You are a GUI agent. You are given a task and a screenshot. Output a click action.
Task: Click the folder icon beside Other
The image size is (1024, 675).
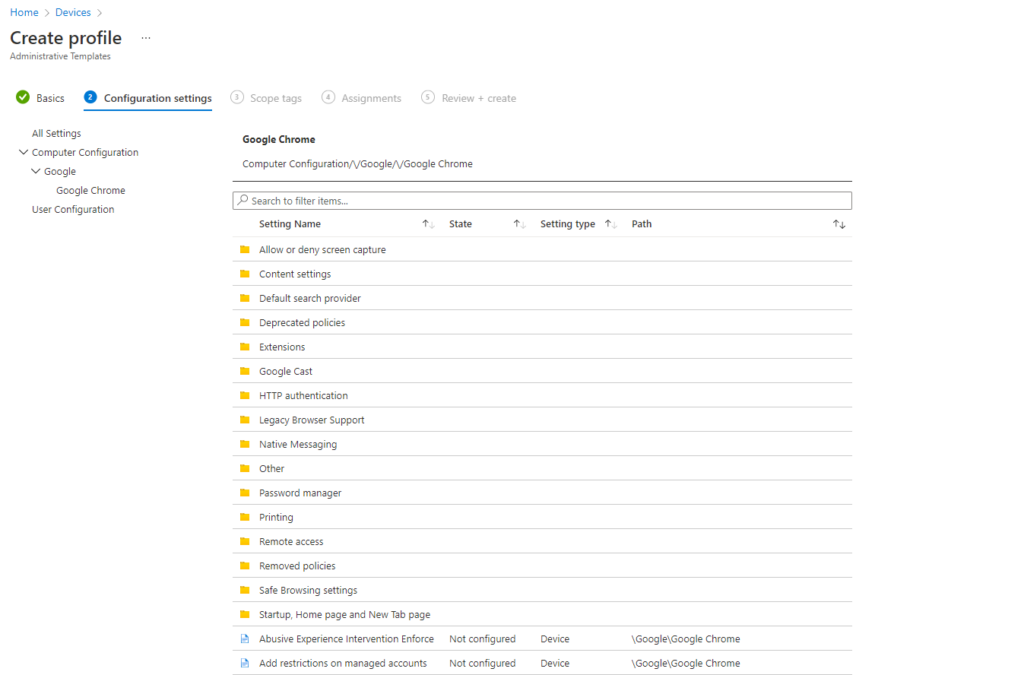(x=245, y=468)
